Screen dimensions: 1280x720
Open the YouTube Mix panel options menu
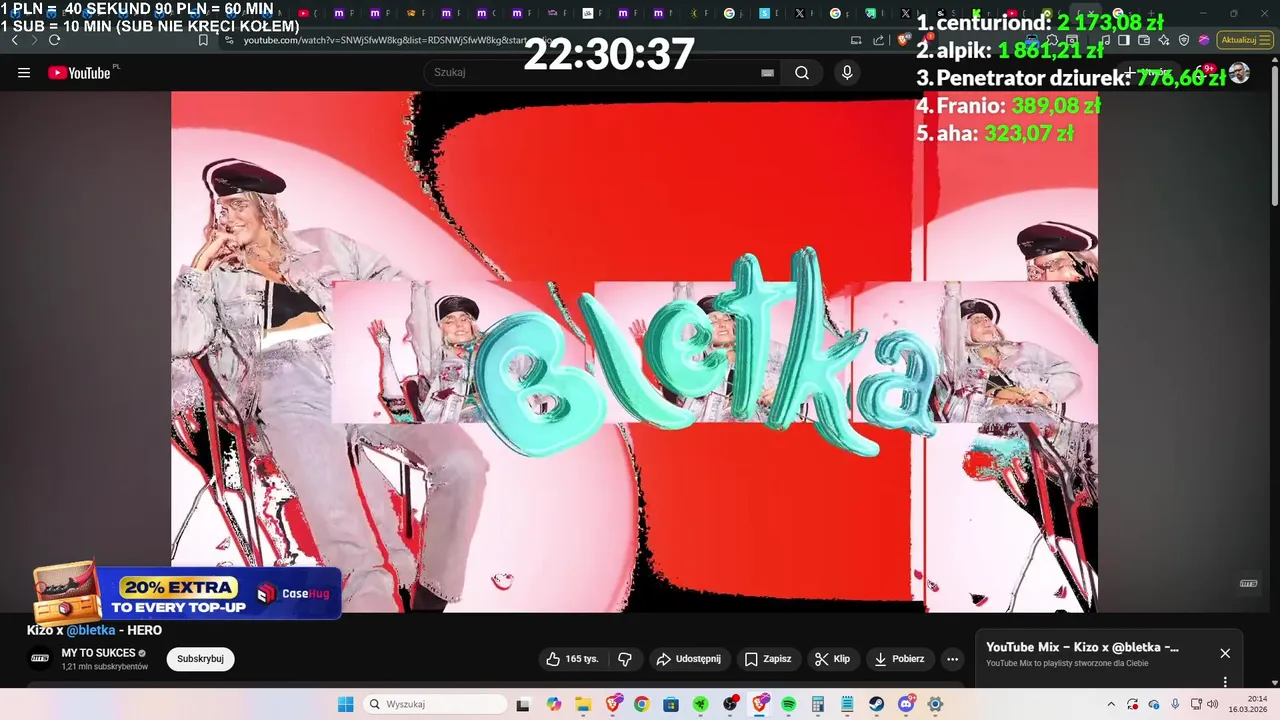point(1225,682)
